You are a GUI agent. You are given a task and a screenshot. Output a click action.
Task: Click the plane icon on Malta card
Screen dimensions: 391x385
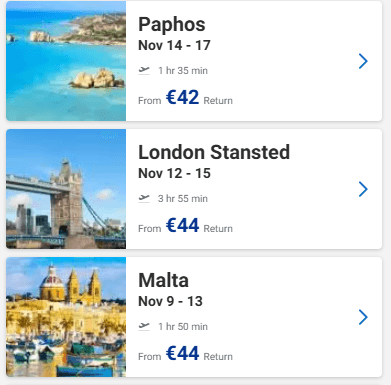144,326
